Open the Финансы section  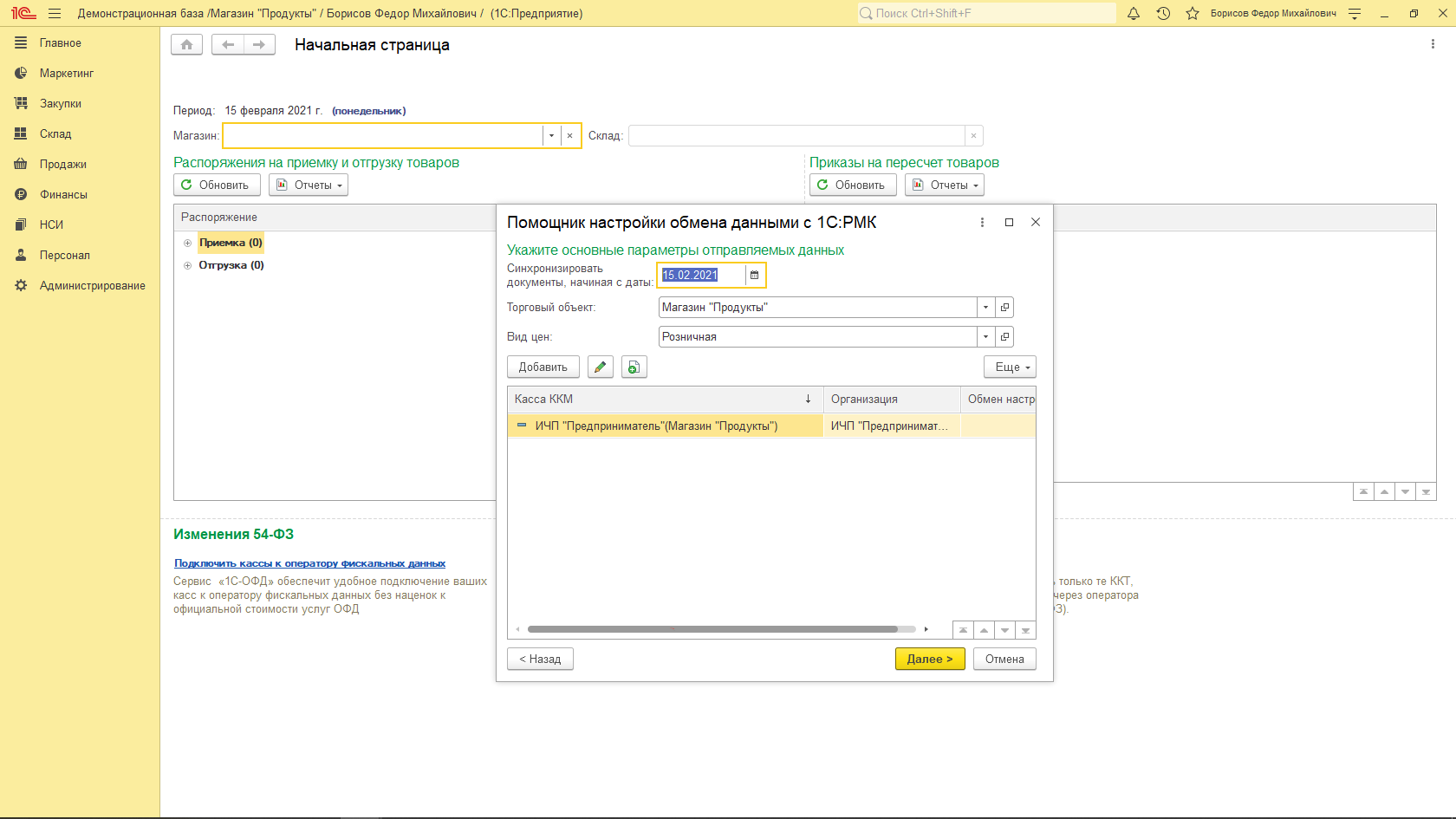[x=63, y=194]
